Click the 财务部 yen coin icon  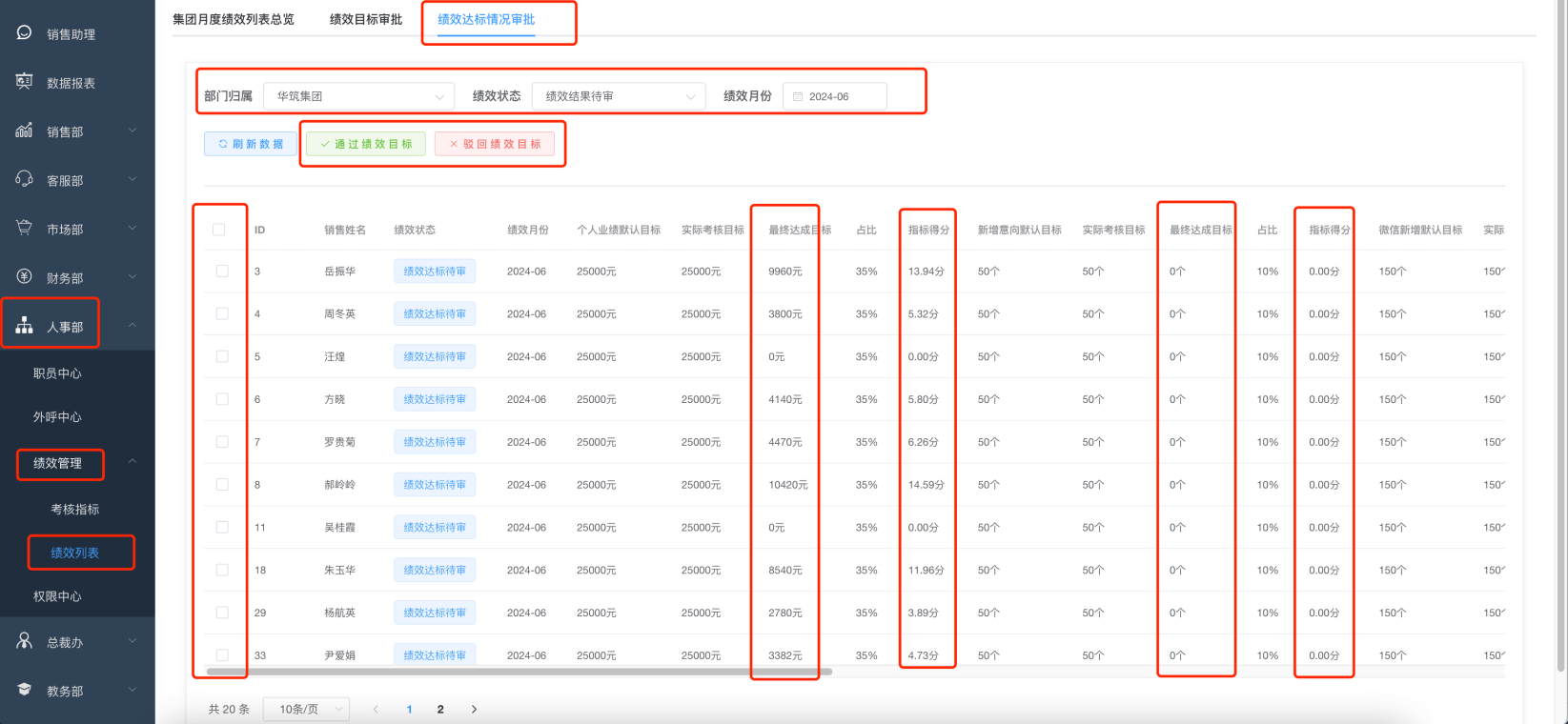pyautogui.click(x=24, y=276)
